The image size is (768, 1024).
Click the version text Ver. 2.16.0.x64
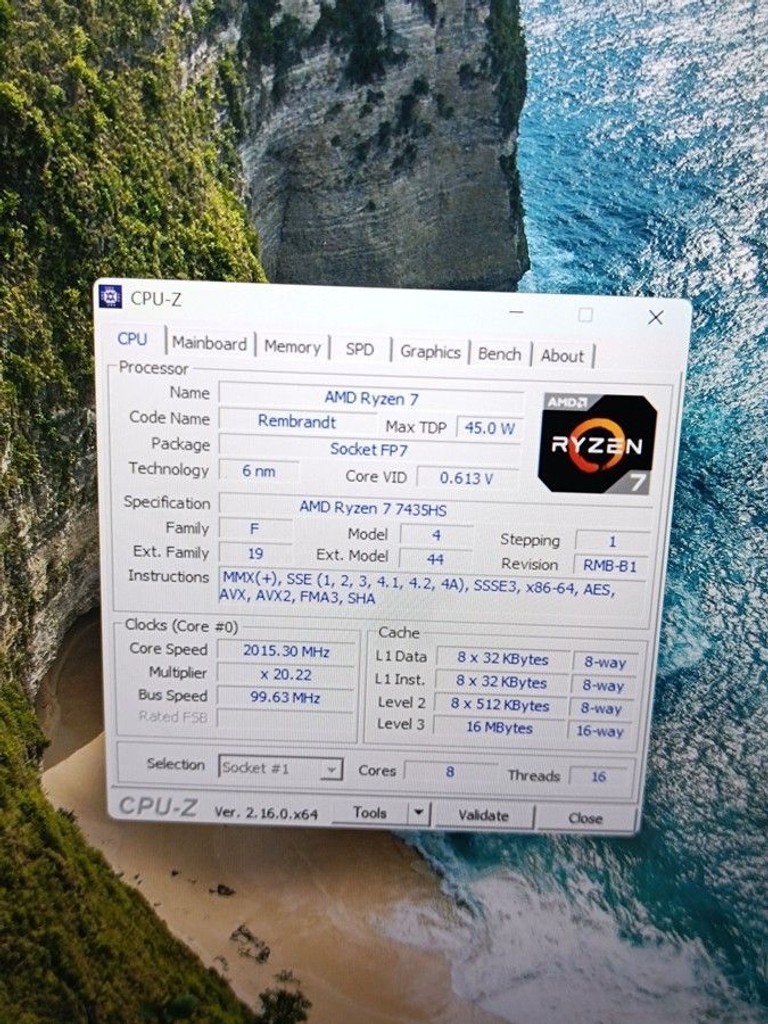click(266, 814)
